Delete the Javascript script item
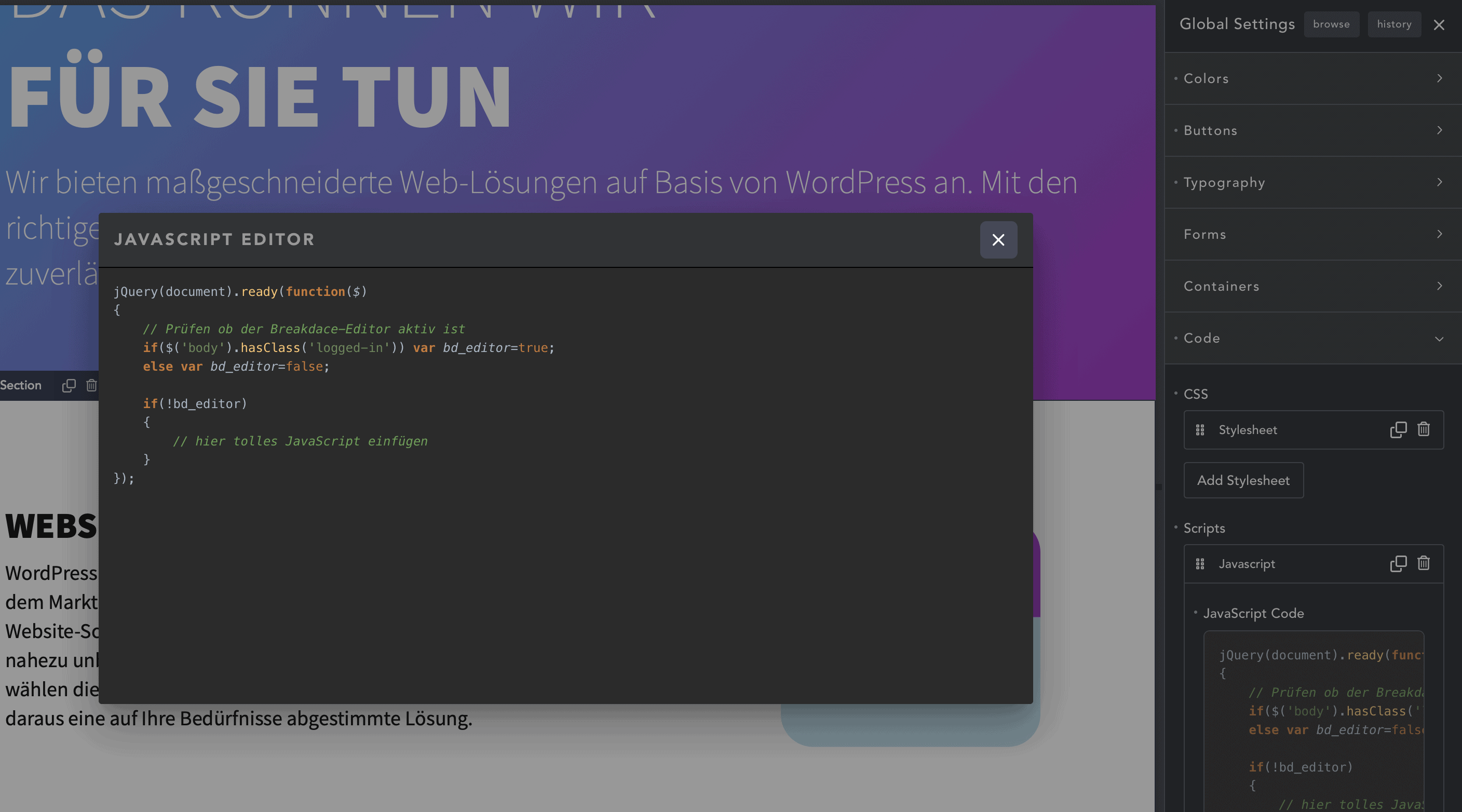The image size is (1462, 812). click(1424, 563)
